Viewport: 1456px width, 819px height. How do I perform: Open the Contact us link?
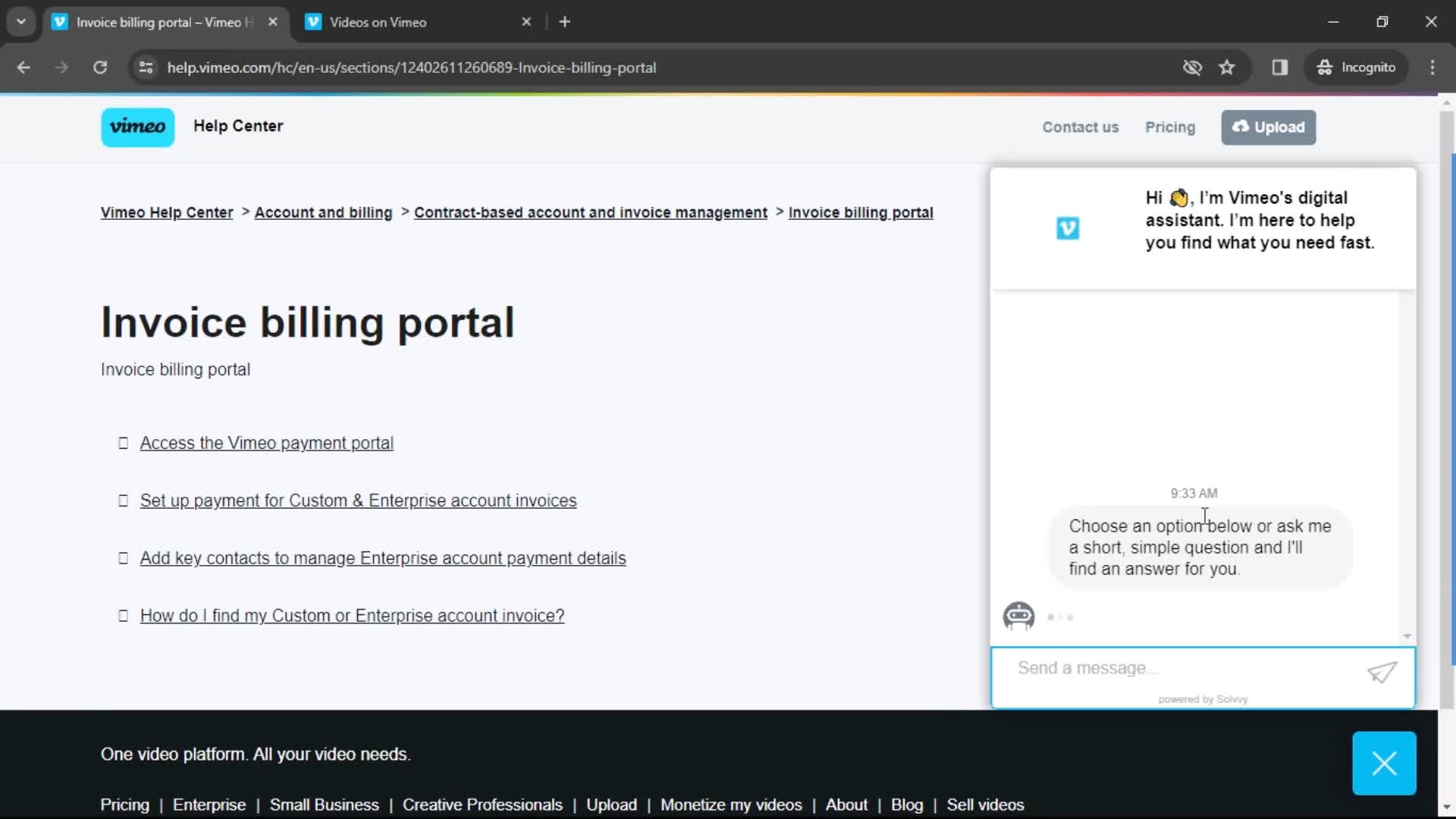pyautogui.click(x=1080, y=127)
